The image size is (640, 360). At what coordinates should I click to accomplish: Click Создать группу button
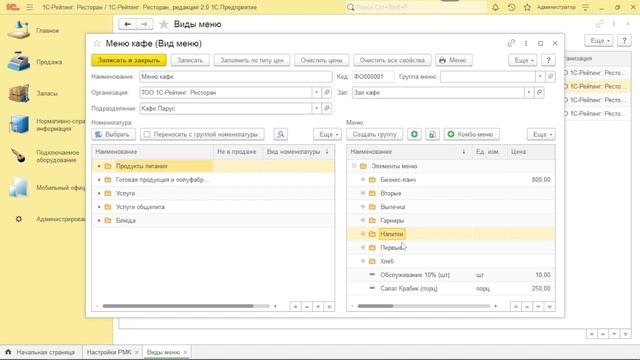pyautogui.click(x=375, y=134)
